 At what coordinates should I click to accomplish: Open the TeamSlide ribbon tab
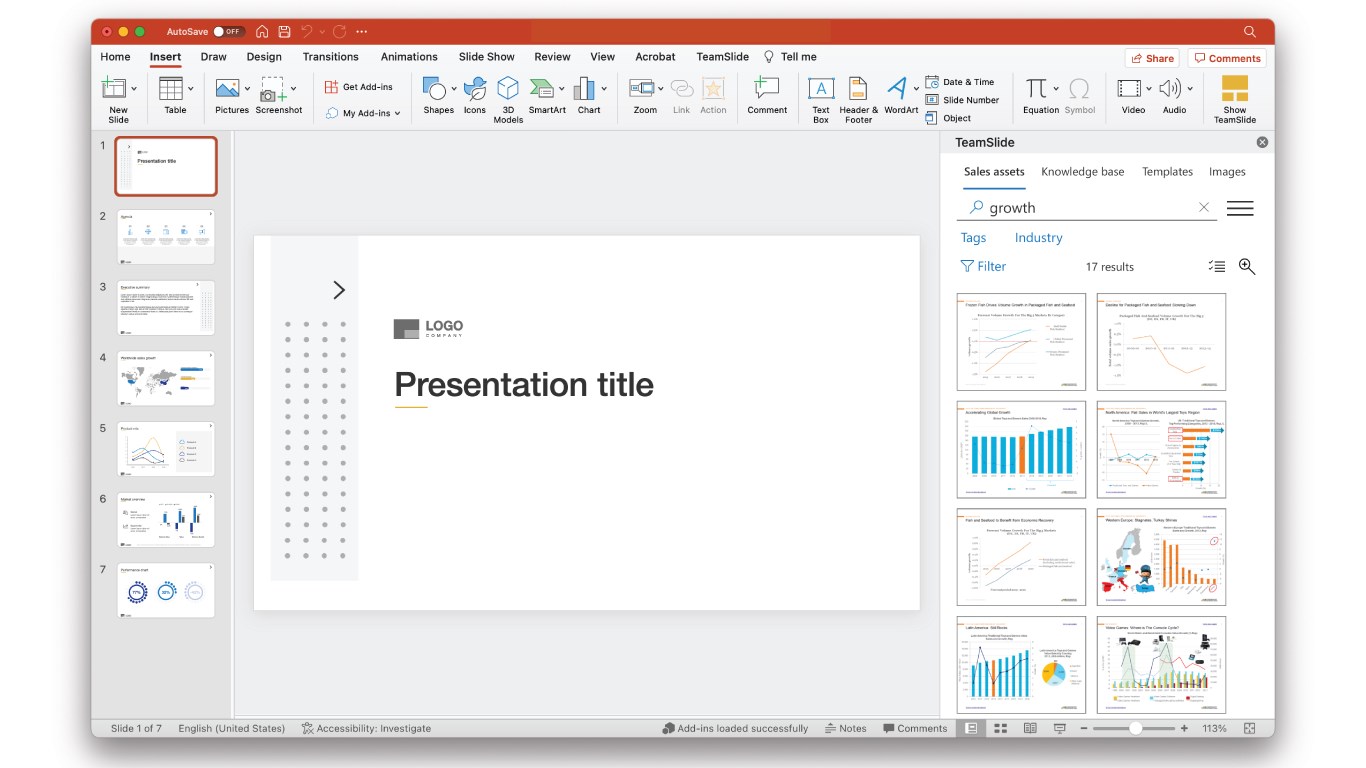click(722, 57)
